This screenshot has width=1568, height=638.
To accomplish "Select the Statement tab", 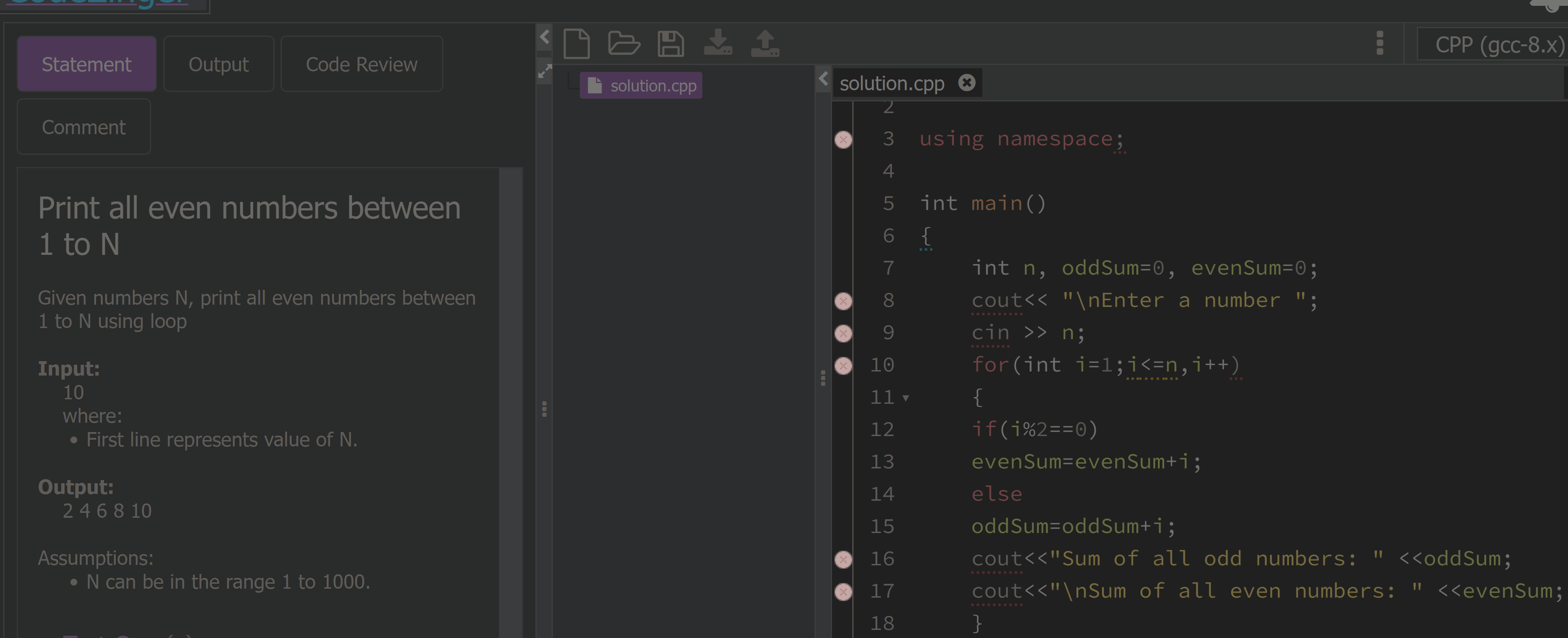I will coord(87,65).
